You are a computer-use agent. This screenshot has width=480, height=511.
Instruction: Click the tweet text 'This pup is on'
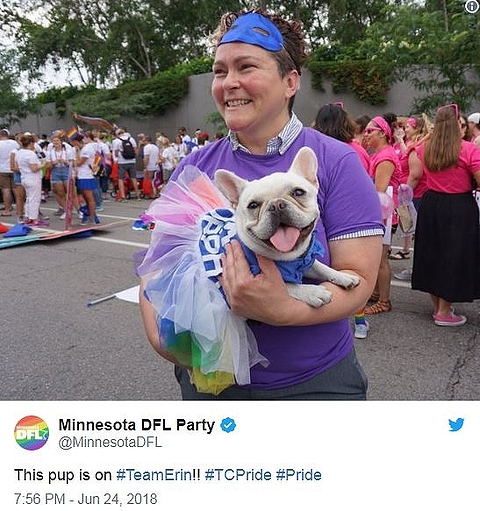click(x=63, y=475)
